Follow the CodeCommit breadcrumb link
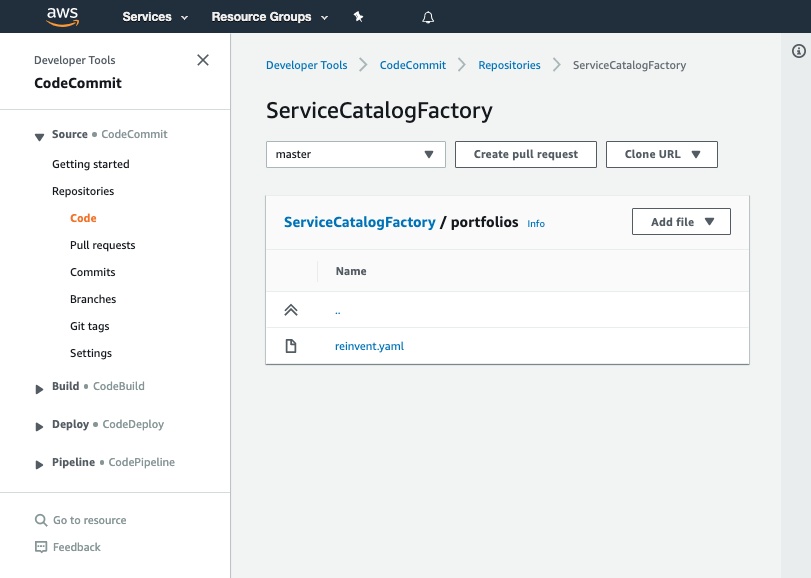This screenshot has height=578, width=811. point(413,65)
